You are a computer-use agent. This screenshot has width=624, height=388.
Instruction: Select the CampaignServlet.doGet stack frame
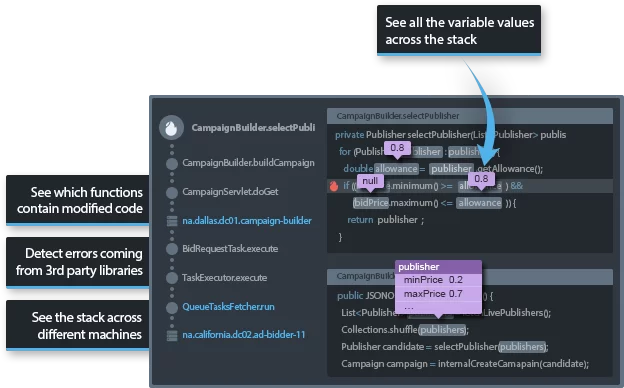point(230,191)
